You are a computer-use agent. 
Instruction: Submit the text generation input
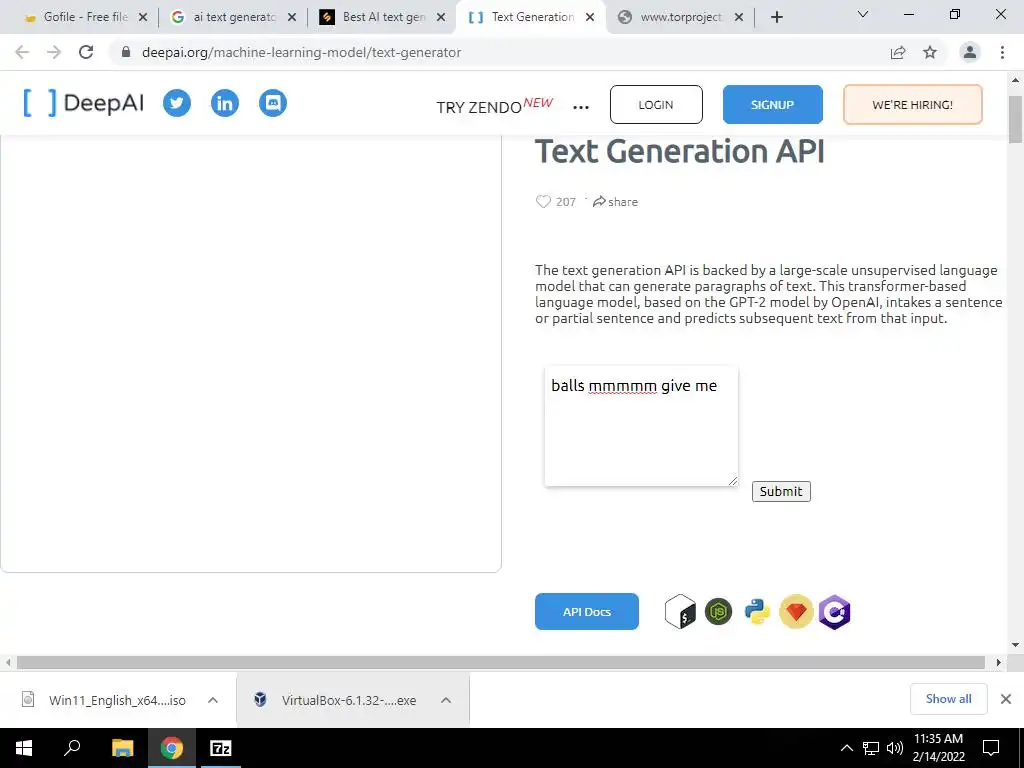point(781,492)
